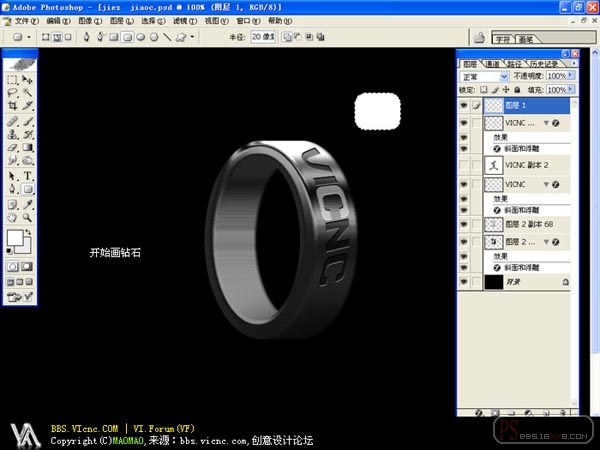Collapse effects of 图层 2 layer
This screenshot has height=450, width=600.
546,242
